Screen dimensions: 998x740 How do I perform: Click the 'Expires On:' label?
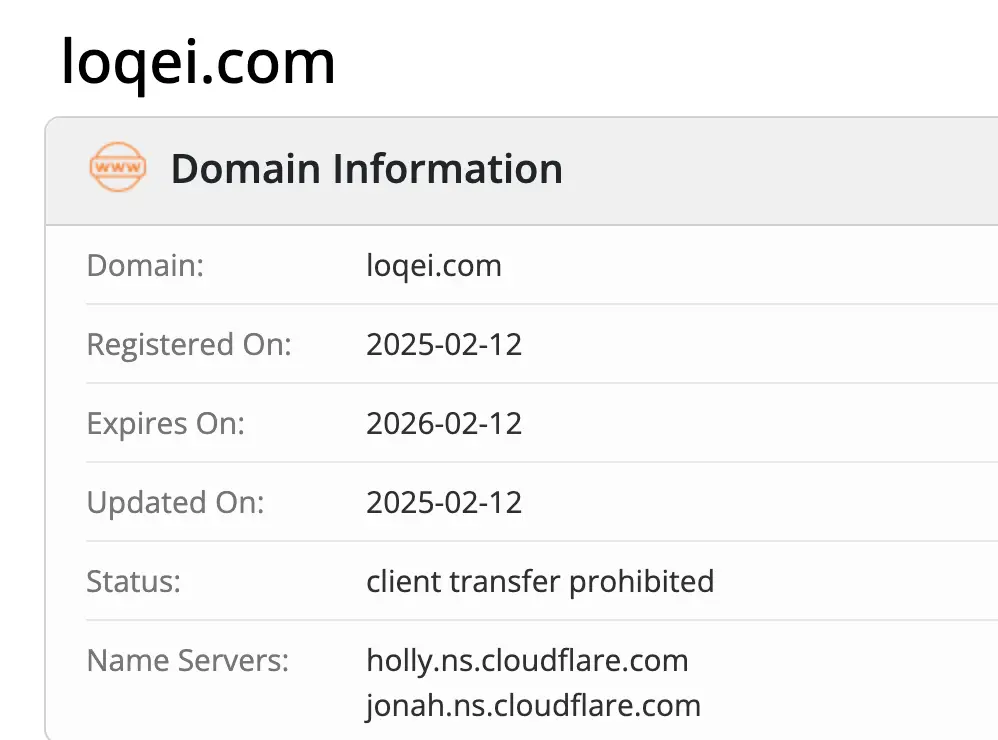point(165,424)
